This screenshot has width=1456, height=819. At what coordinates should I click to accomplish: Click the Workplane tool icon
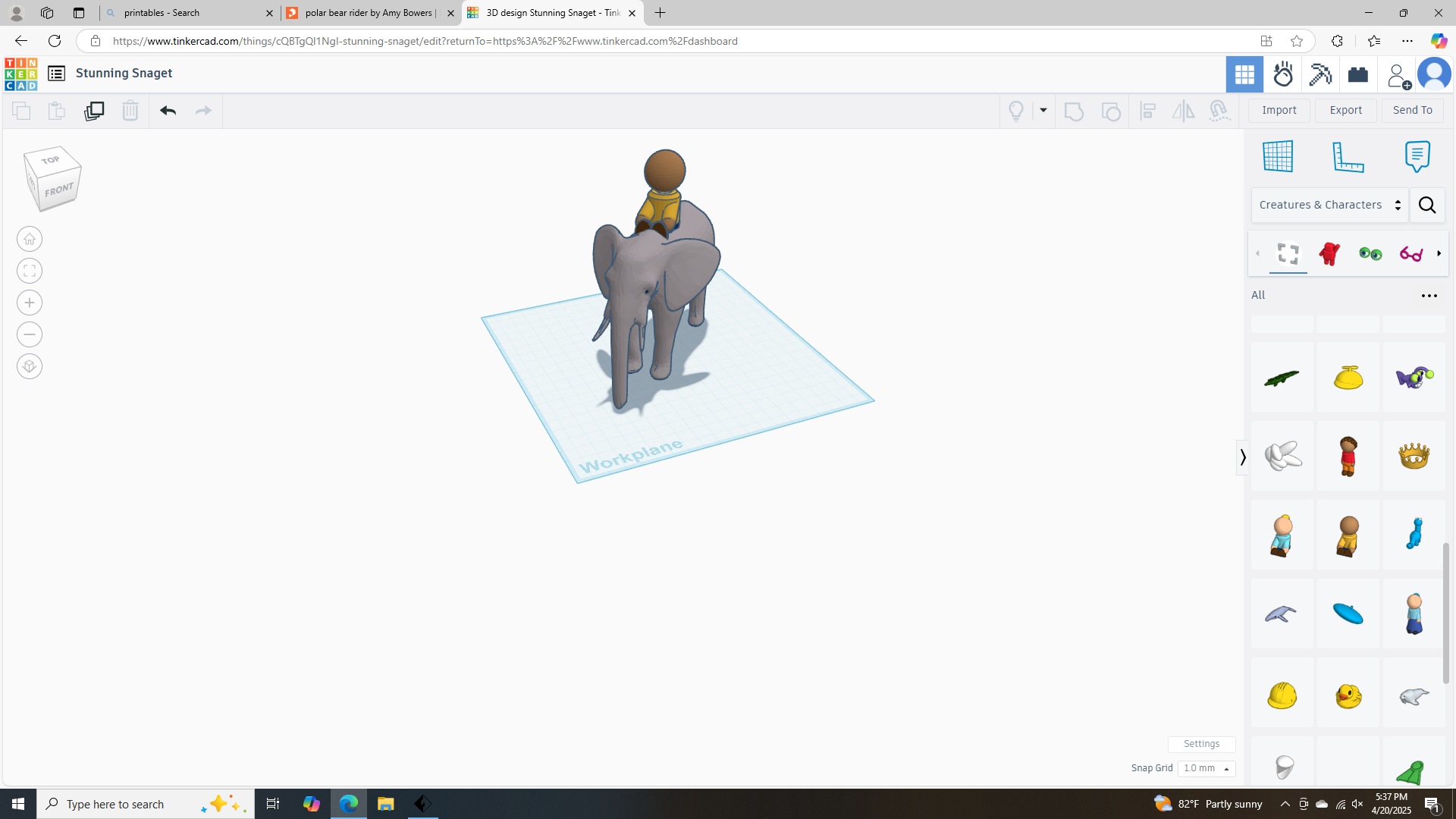tap(1278, 156)
